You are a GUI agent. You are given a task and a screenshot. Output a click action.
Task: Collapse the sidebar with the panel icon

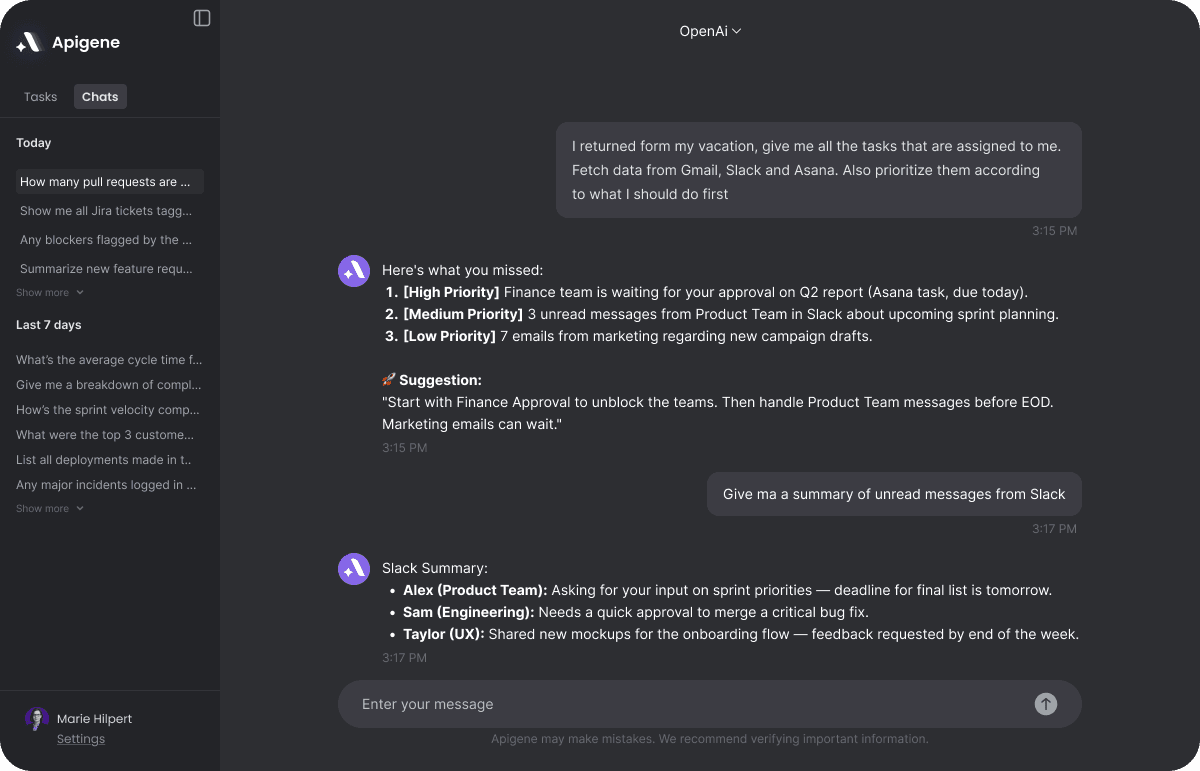tap(202, 18)
